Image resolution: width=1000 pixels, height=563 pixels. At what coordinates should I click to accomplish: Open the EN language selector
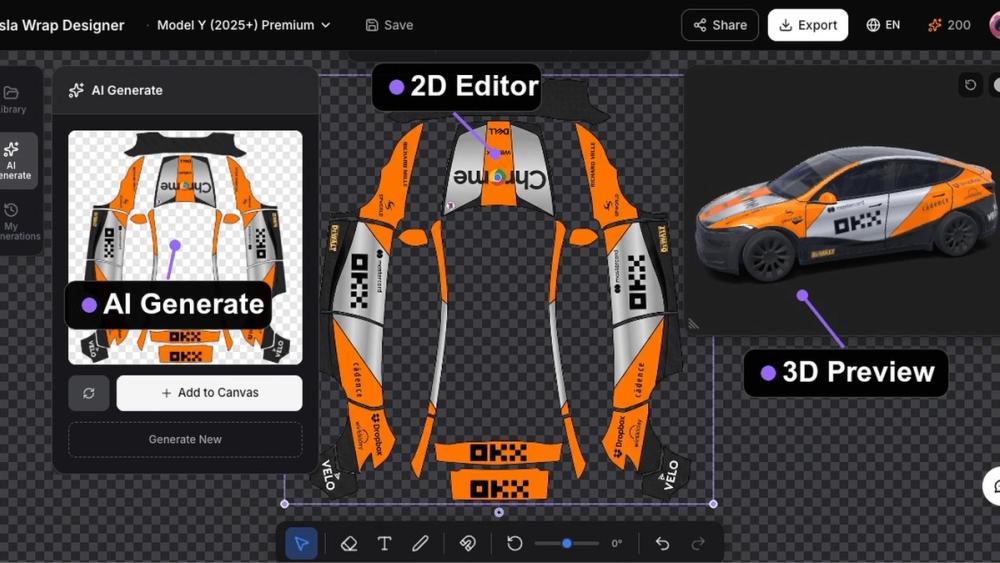[883, 25]
